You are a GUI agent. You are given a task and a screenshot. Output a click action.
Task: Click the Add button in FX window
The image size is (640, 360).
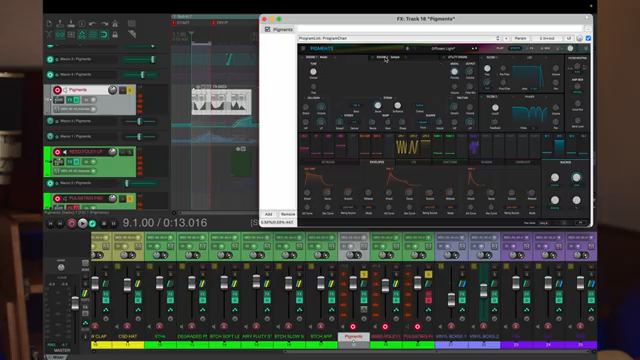(269, 214)
